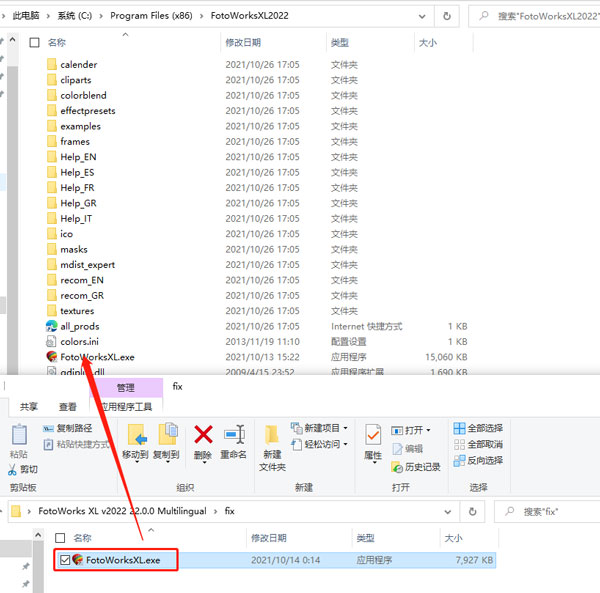The width and height of the screenshot is (600, 593).
Task: Open the Share ribbon tab
Action: 29,407
